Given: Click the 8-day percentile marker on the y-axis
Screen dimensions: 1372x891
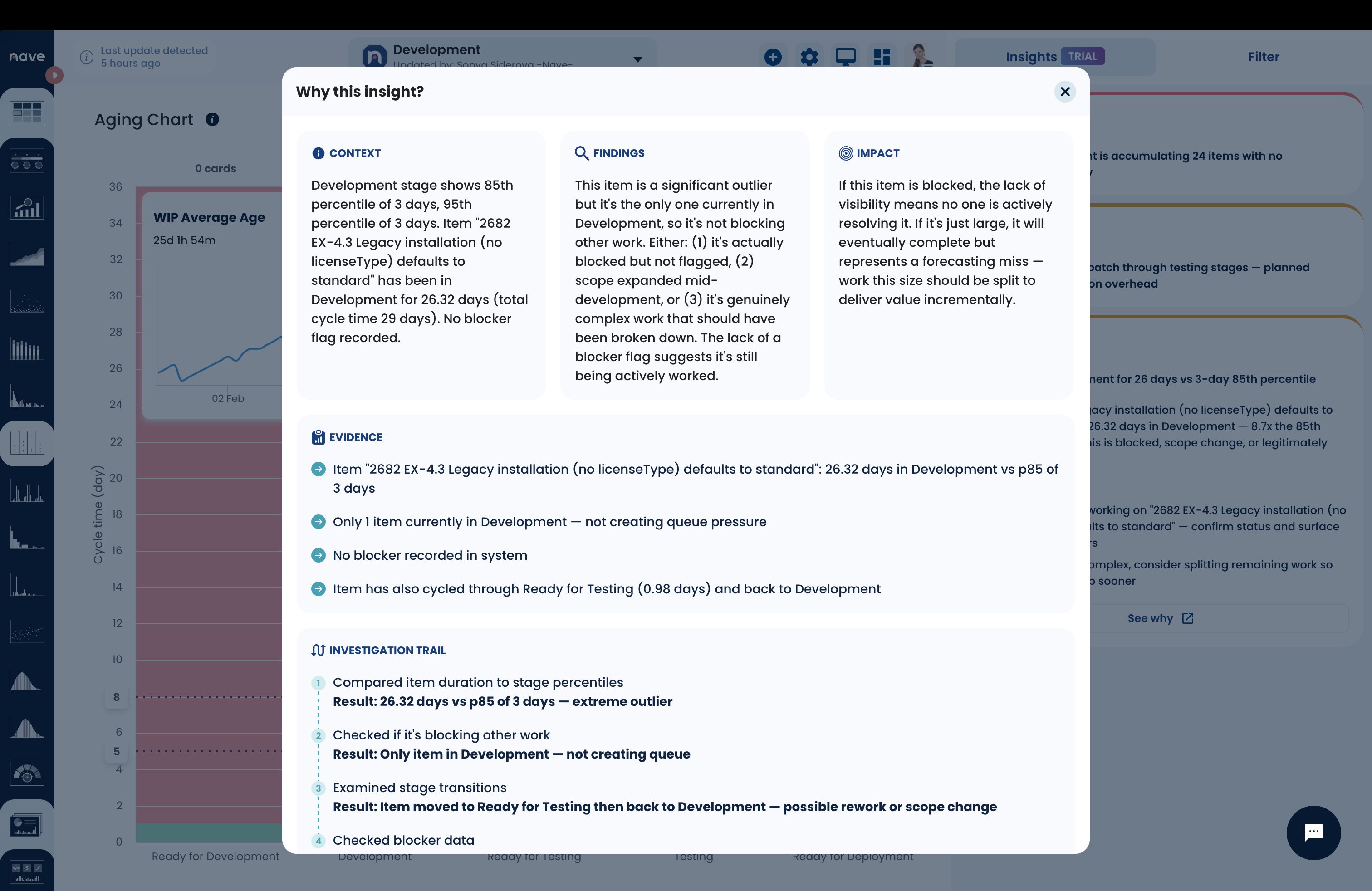Looking at the screenshot, I should [x=117, y=697].
